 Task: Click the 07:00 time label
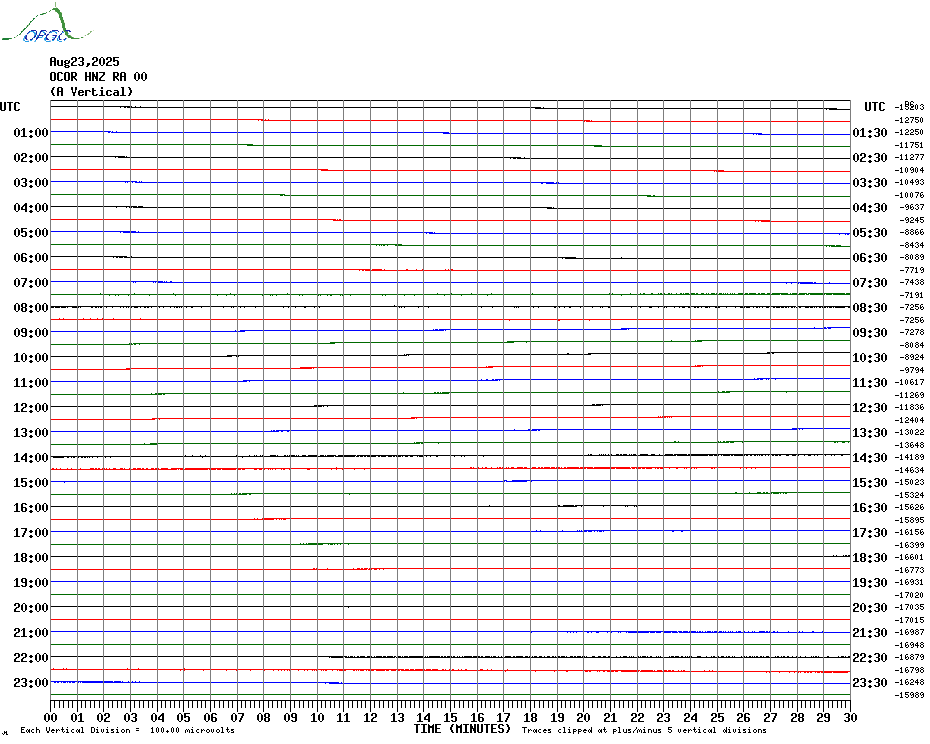(x=31, y=282)
